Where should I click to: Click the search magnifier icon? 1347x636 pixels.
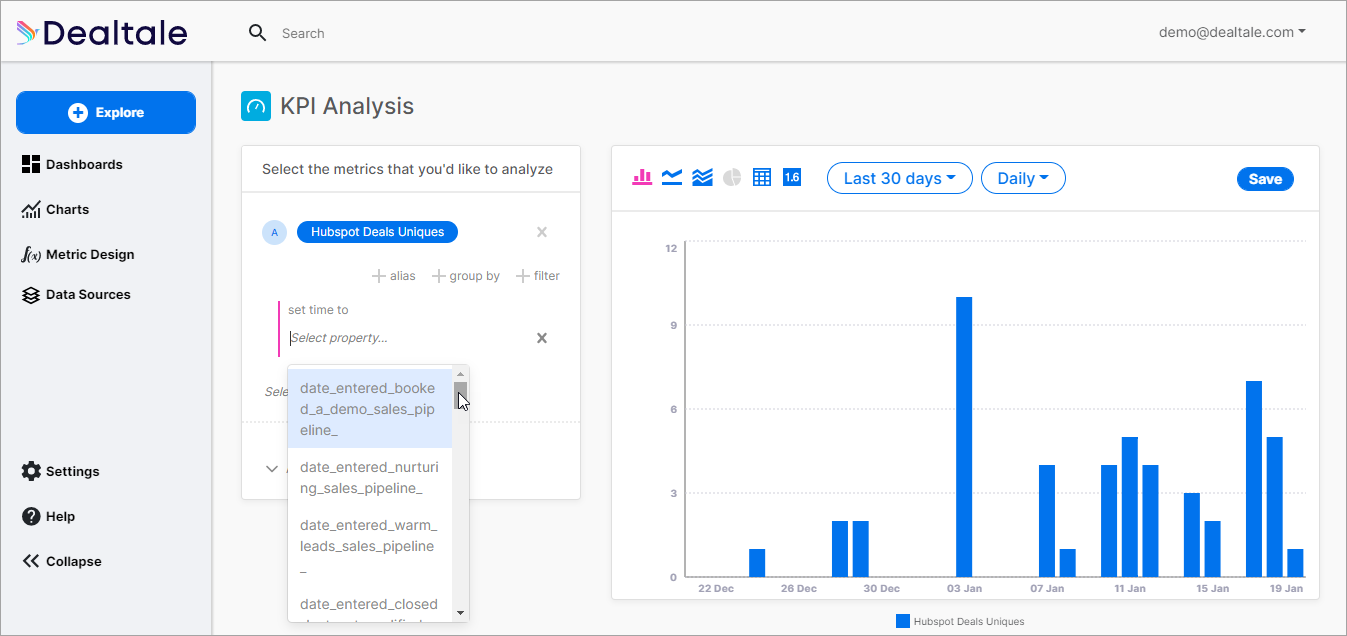coord(257,33)
